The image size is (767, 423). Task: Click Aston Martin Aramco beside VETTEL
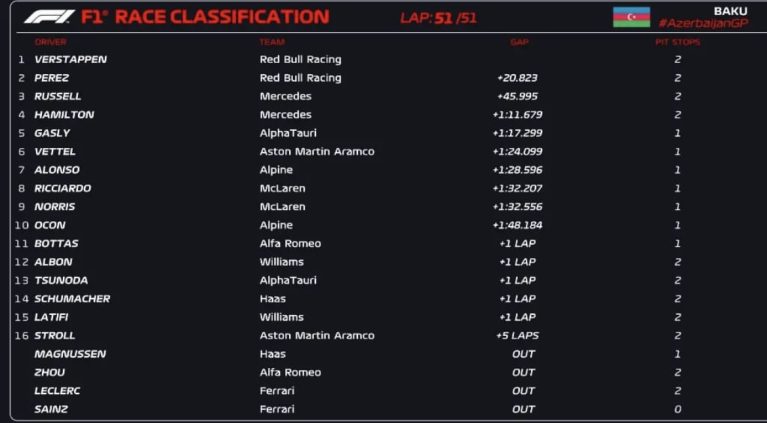[x=317, y=152]
